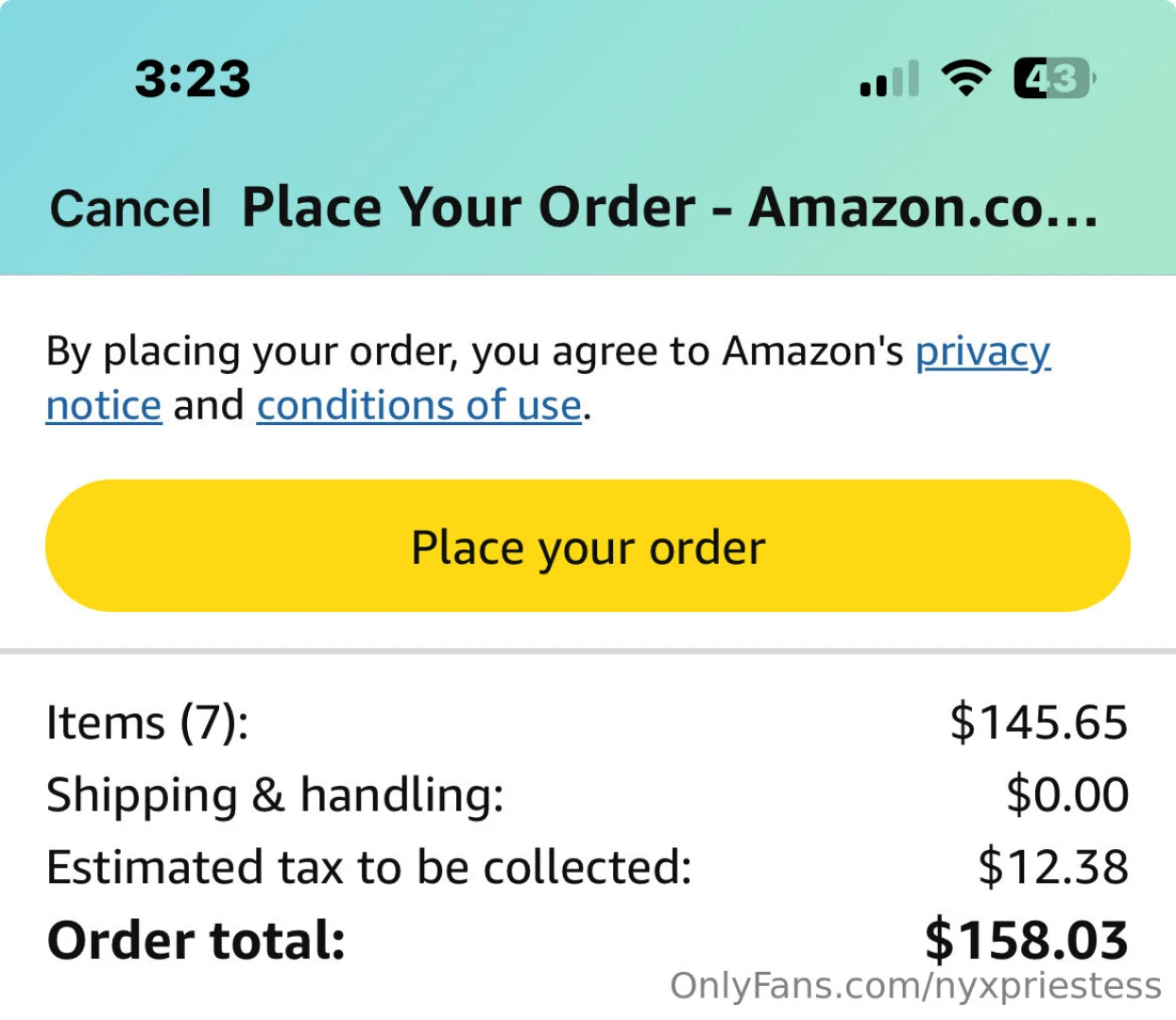Tap the $158.03 order total amount

coord(1026,941)
